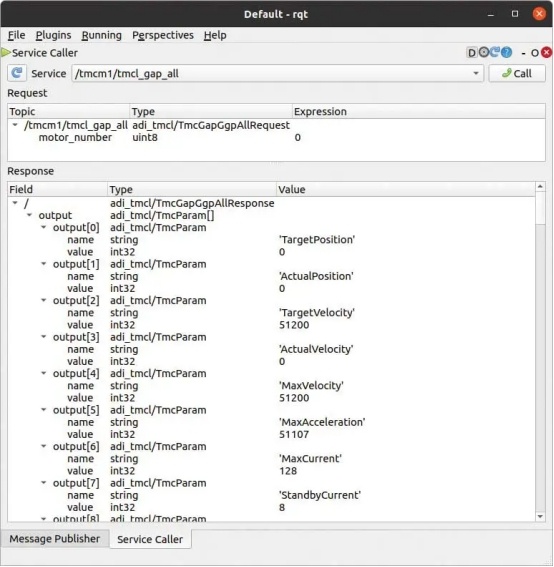Viewport: 554px width, 567px height.
Task: Switch to the Message Publisher tab
Action: 55,539
